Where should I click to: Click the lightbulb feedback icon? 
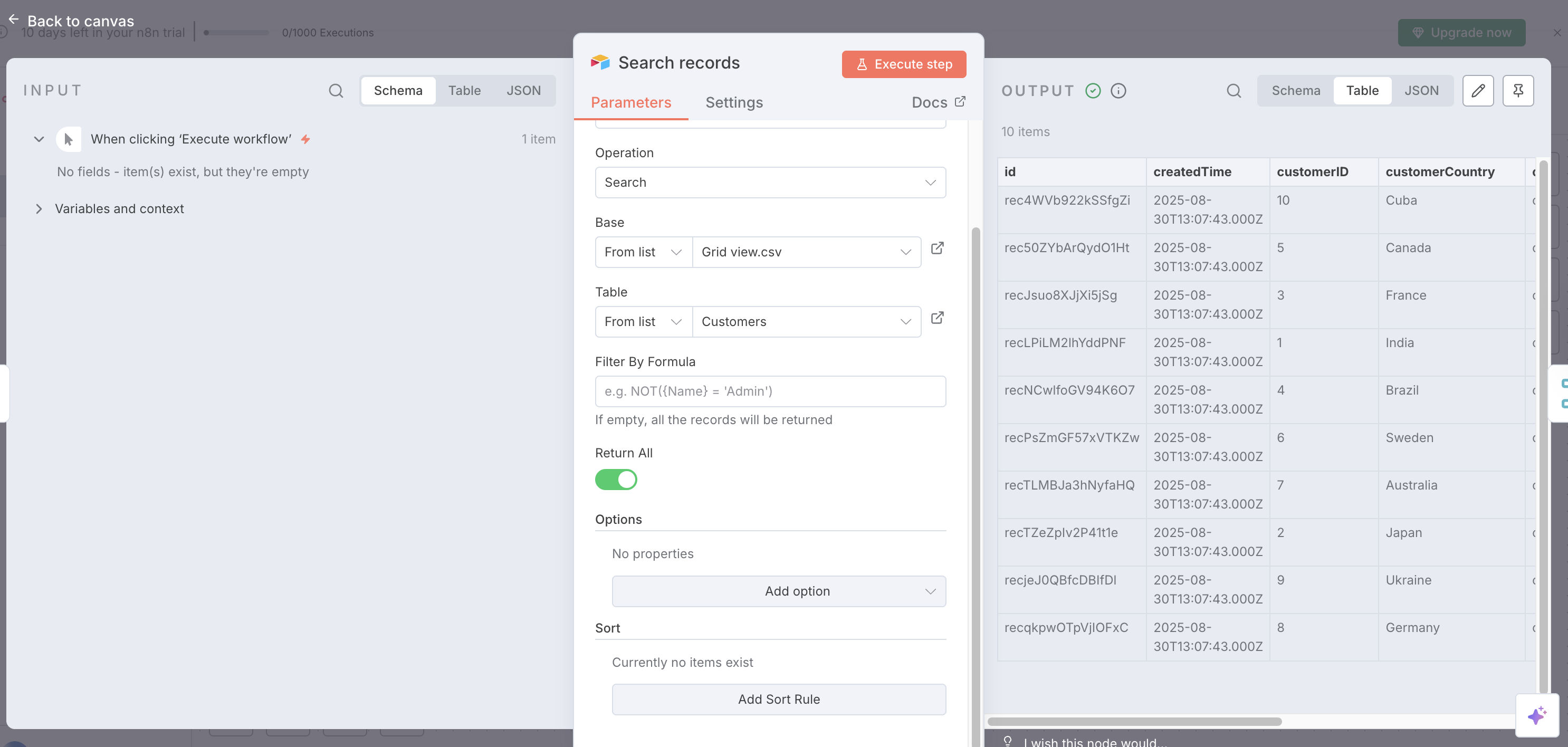[x=1008, y=741]
